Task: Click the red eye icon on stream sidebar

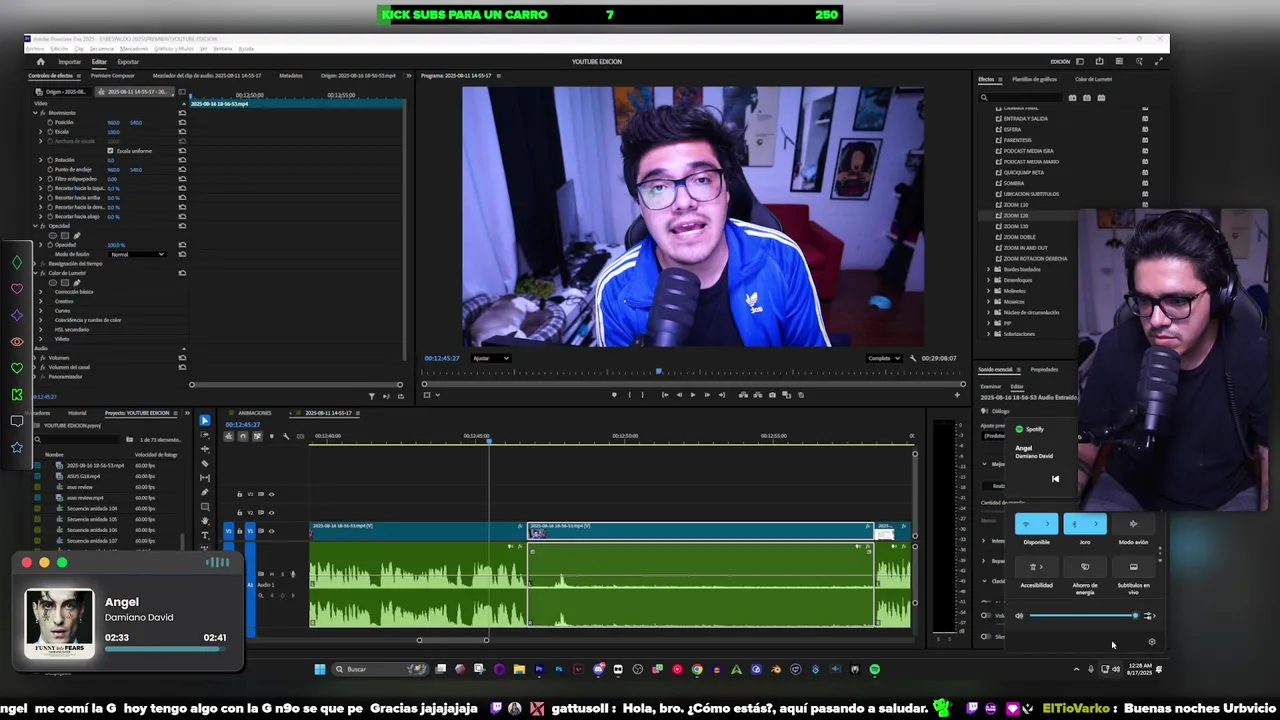Action: tap(17, 342)
